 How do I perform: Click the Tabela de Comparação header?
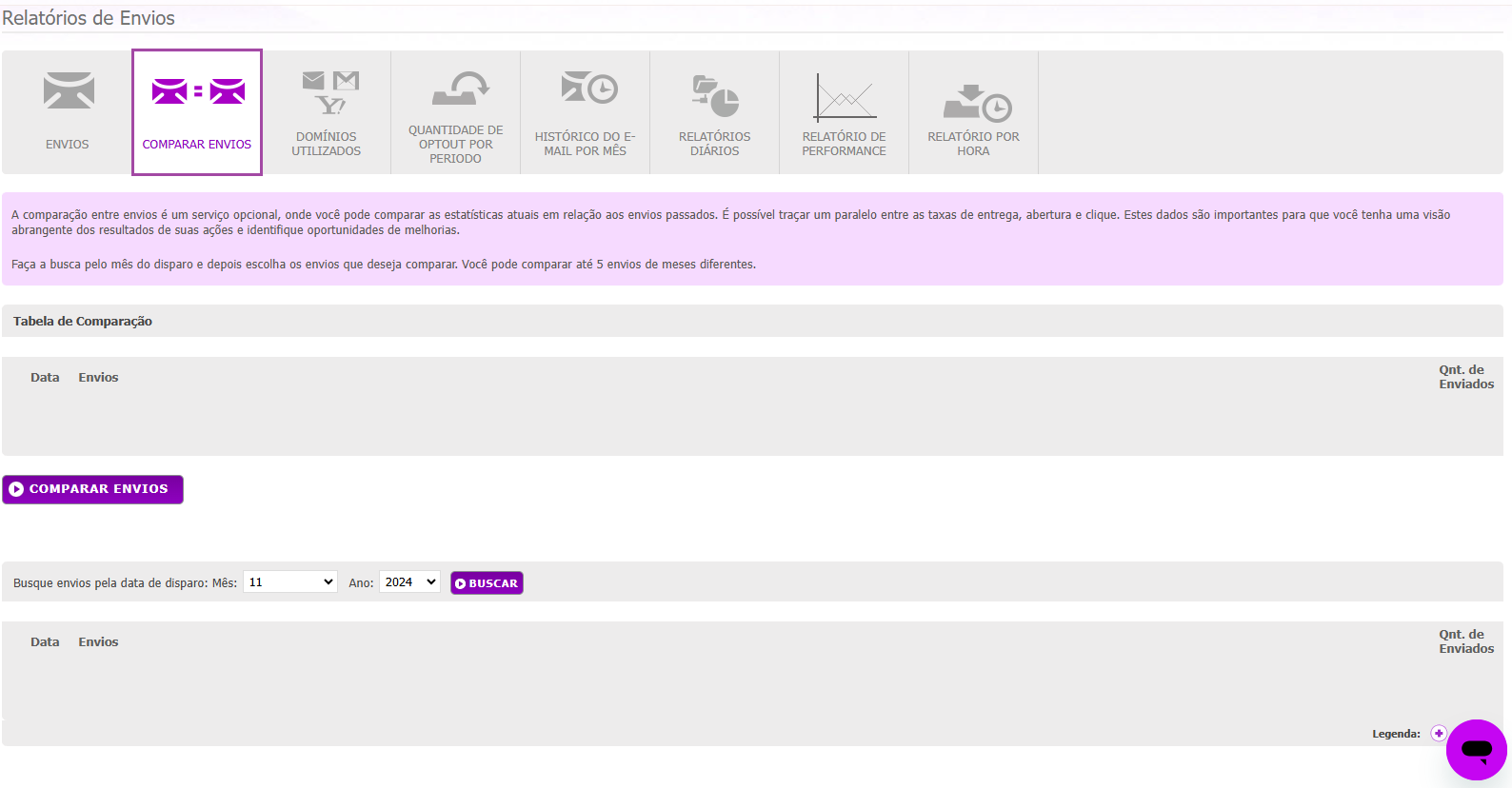coord(83,322)
